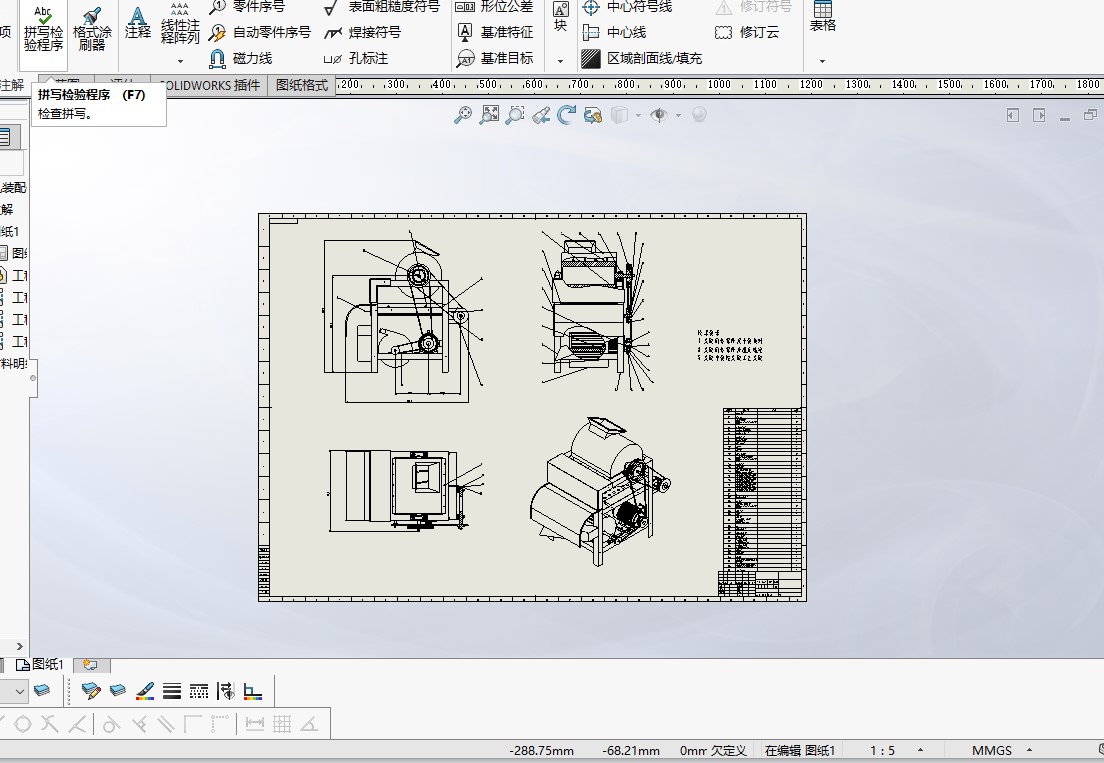Select the Revision Cloud (修订云) tool
1104x763 pixels.
pos(747,32)
